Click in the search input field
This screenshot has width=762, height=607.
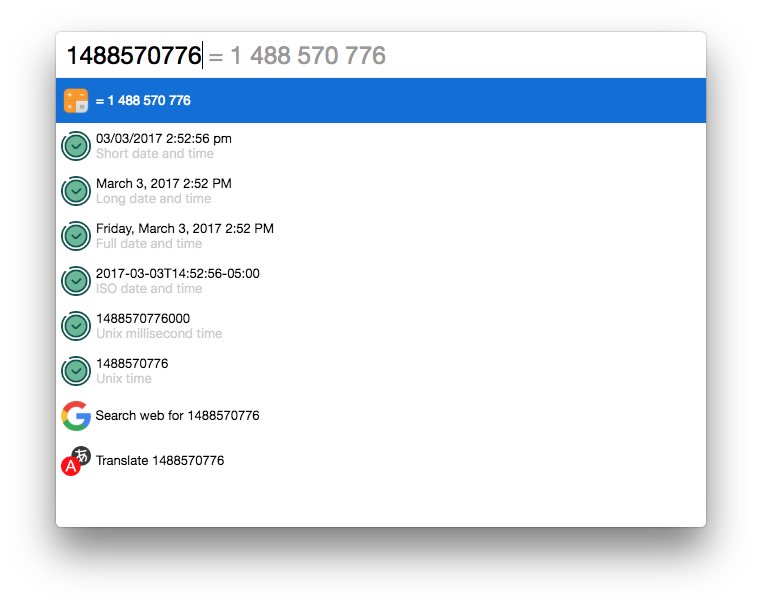pos(381,55)
